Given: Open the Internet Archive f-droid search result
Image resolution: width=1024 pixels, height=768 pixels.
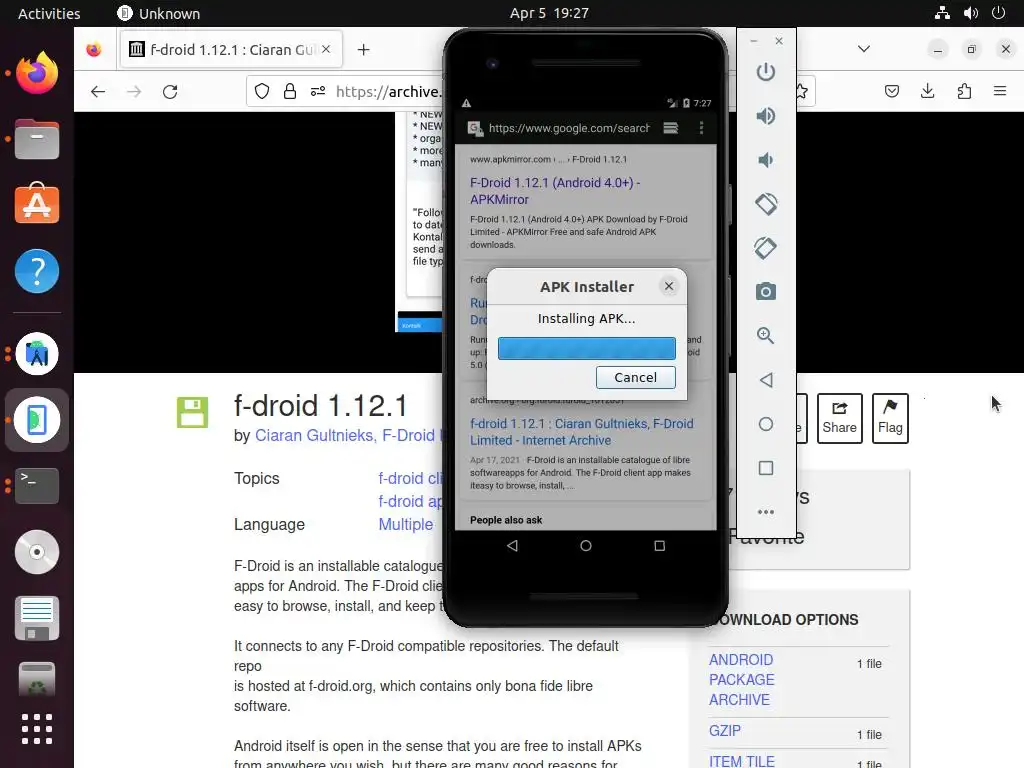Looking at the screenshot, I should [581, 432].
